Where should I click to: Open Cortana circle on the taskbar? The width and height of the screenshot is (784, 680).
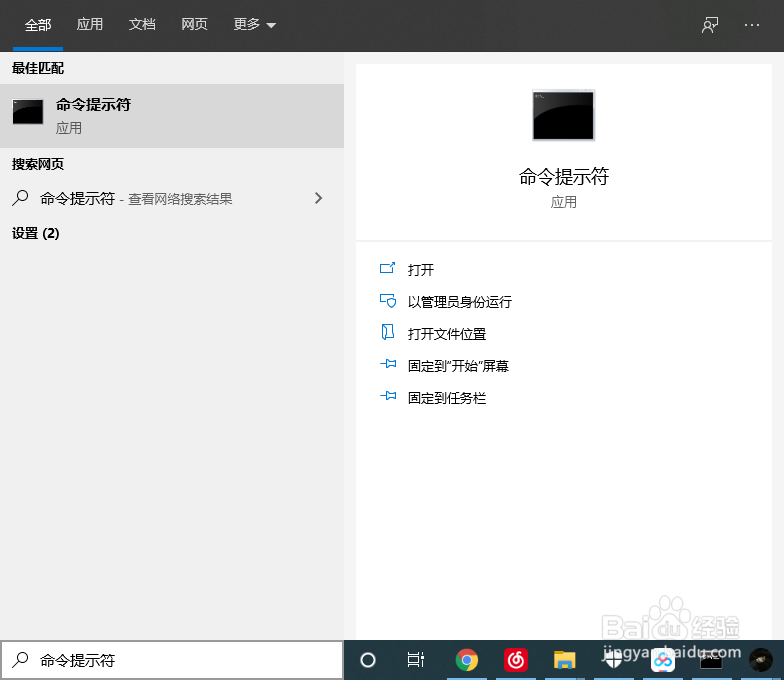tap(368, 660)
